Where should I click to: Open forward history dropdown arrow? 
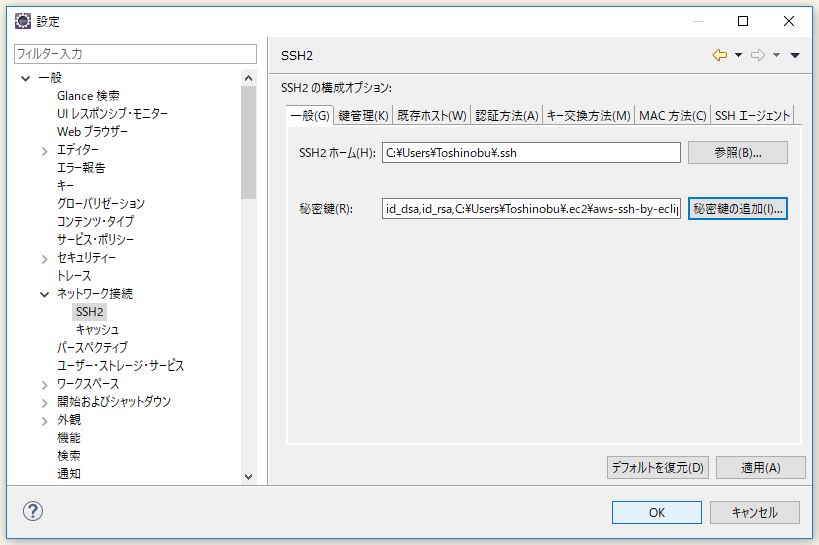tap(777, 55)
